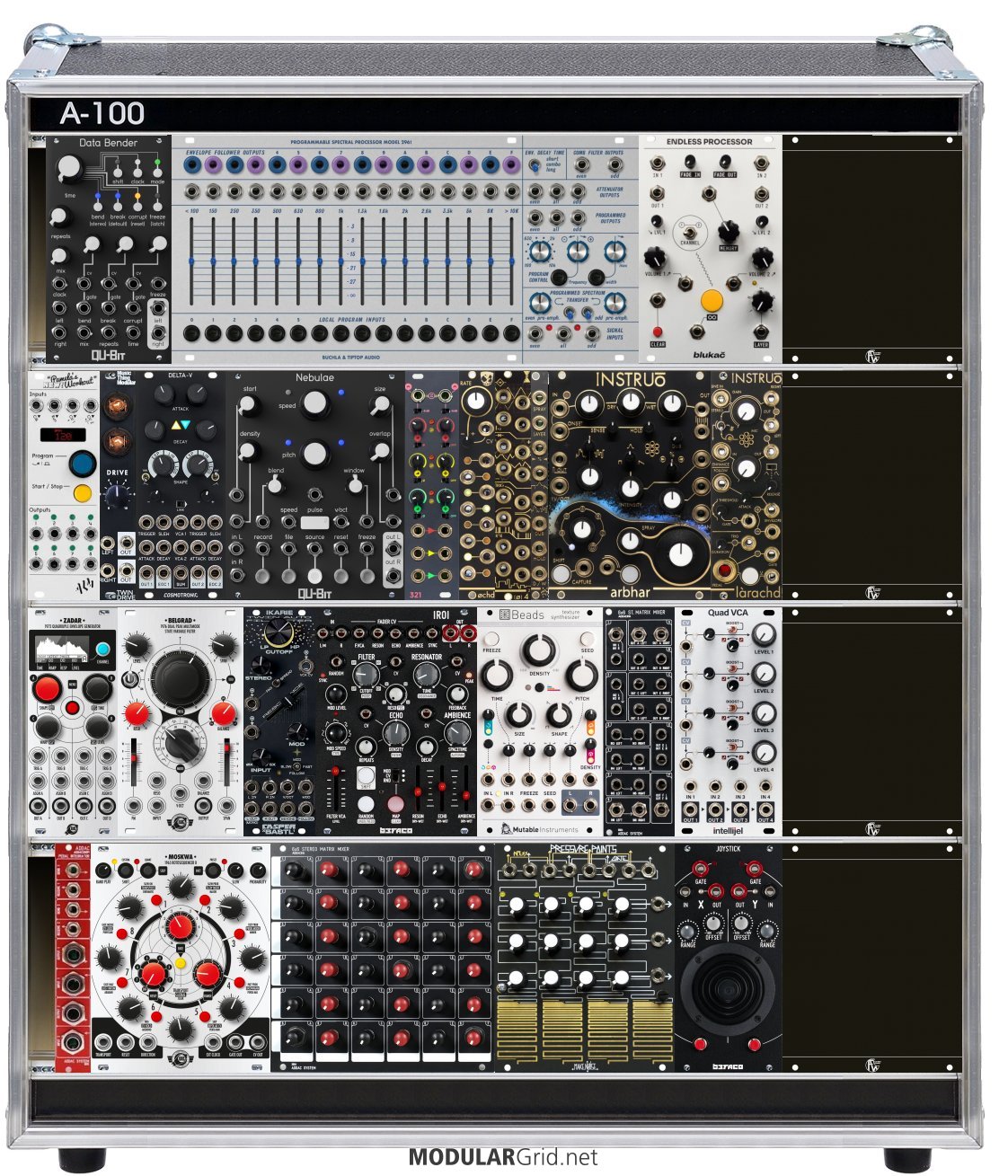
Task: Click the Nebulae speed knob
Action: click(314, 404)
